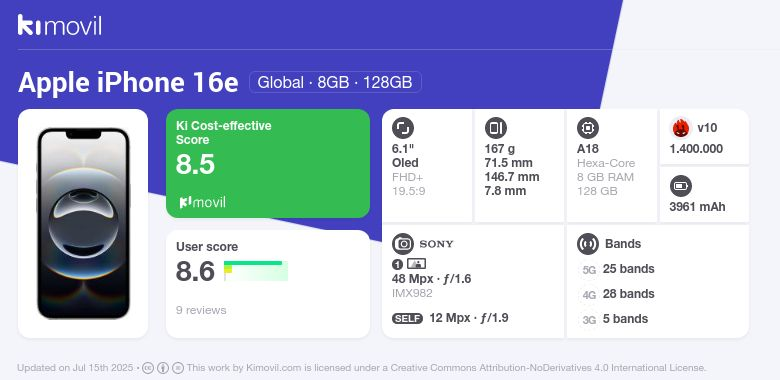
Task: Click the Kimovil logo at top left
Action: 60,25
